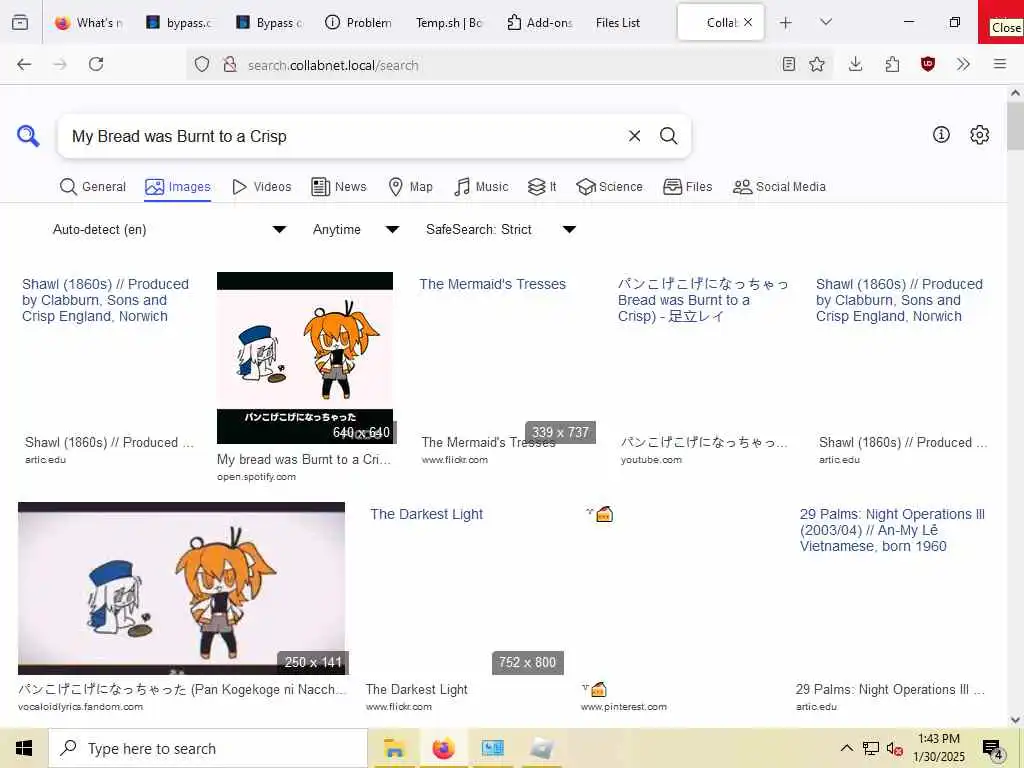
Task: Switch to General search category
Action: point(93,187)
